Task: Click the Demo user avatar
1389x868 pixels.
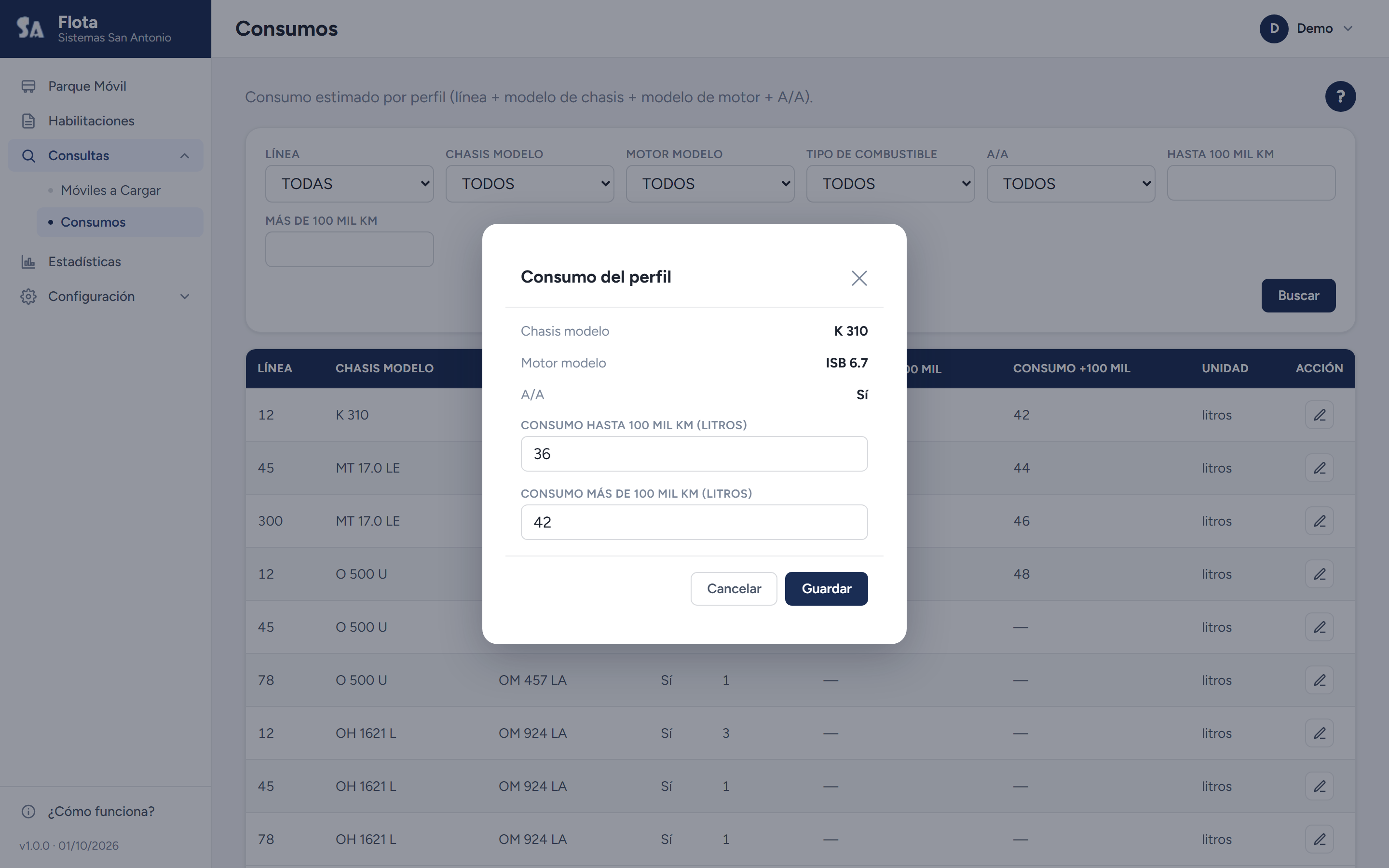Action: (1274, 29)
